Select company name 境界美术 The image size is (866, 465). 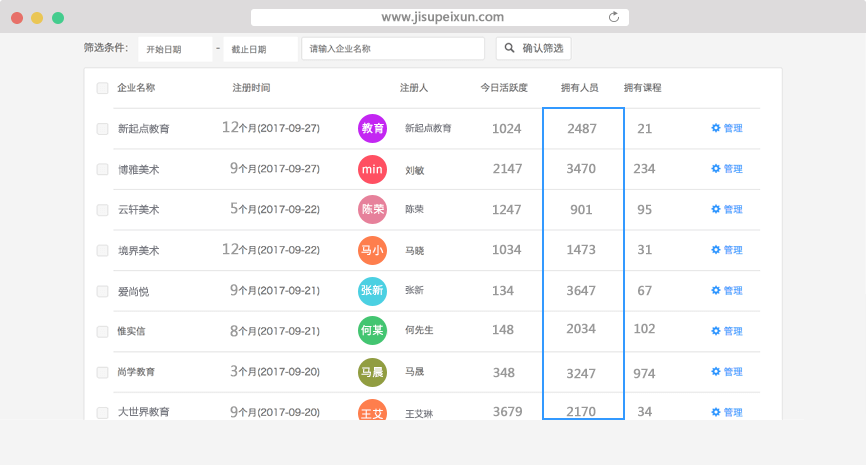138,251
